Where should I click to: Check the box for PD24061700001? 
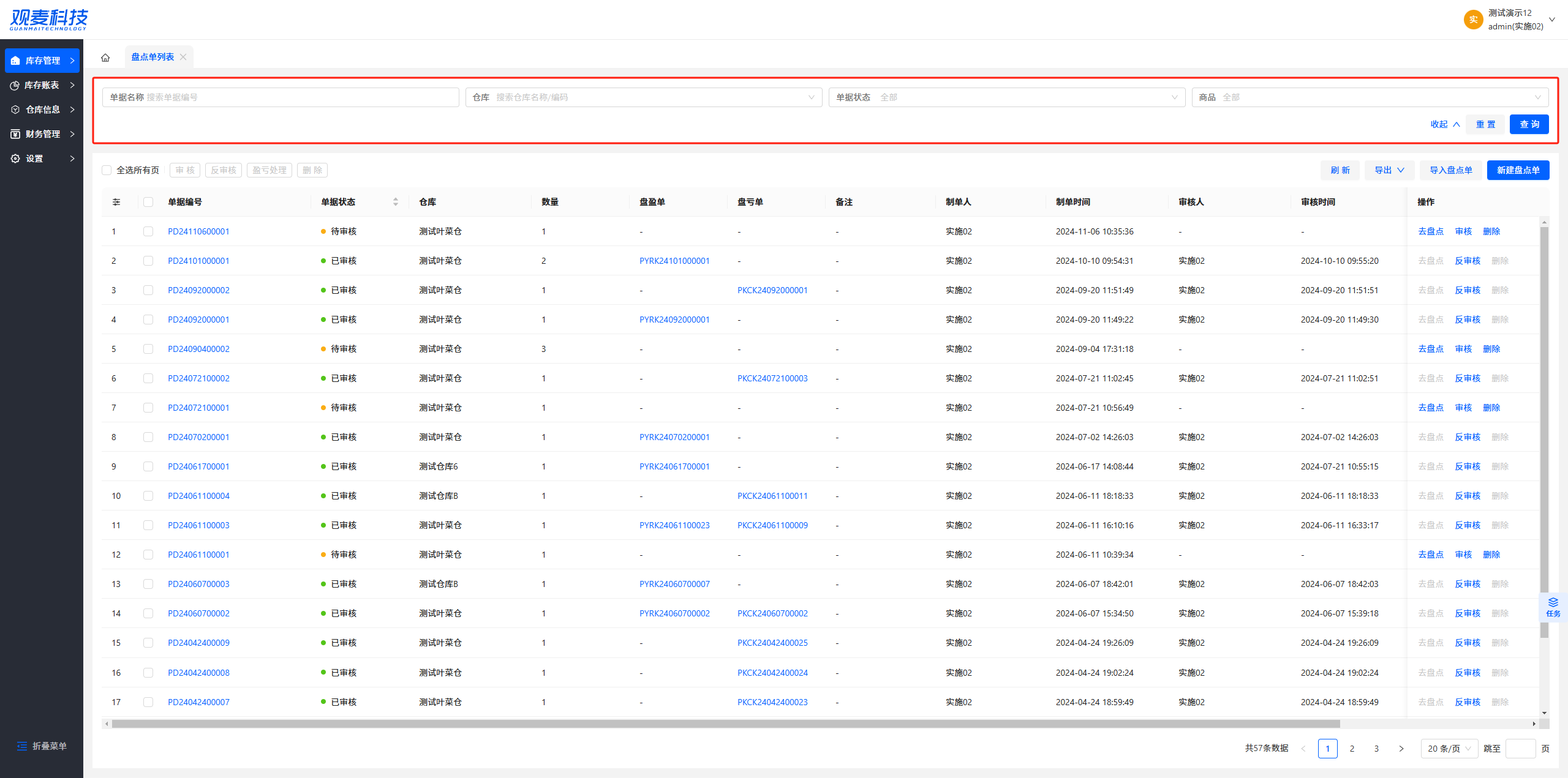[148, 466]
